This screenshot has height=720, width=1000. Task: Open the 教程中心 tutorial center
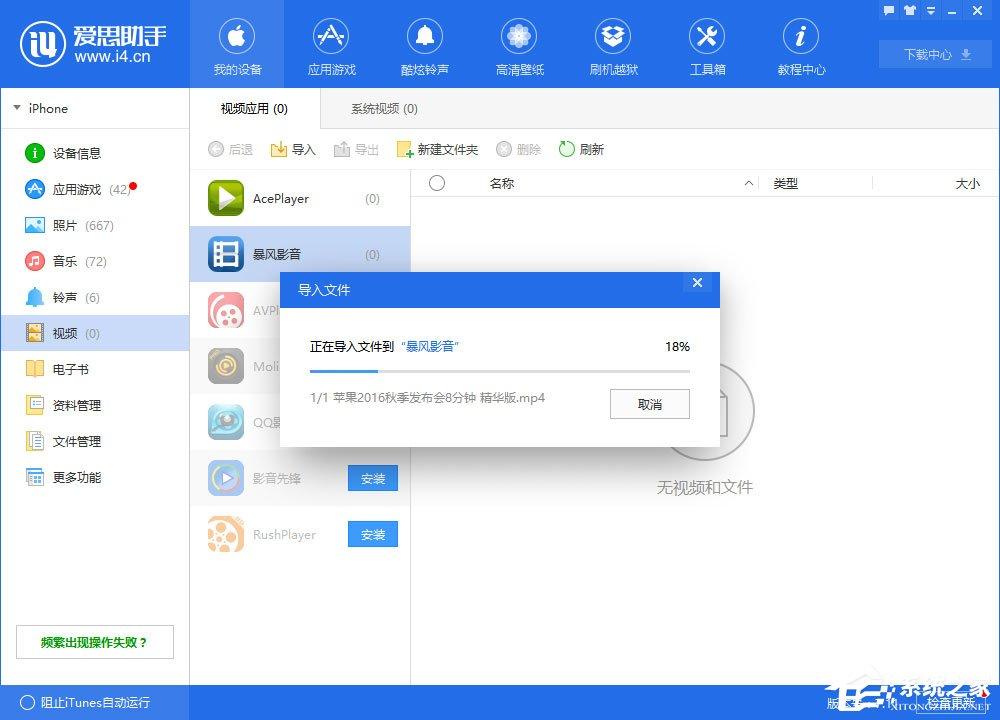pos(801,45)
